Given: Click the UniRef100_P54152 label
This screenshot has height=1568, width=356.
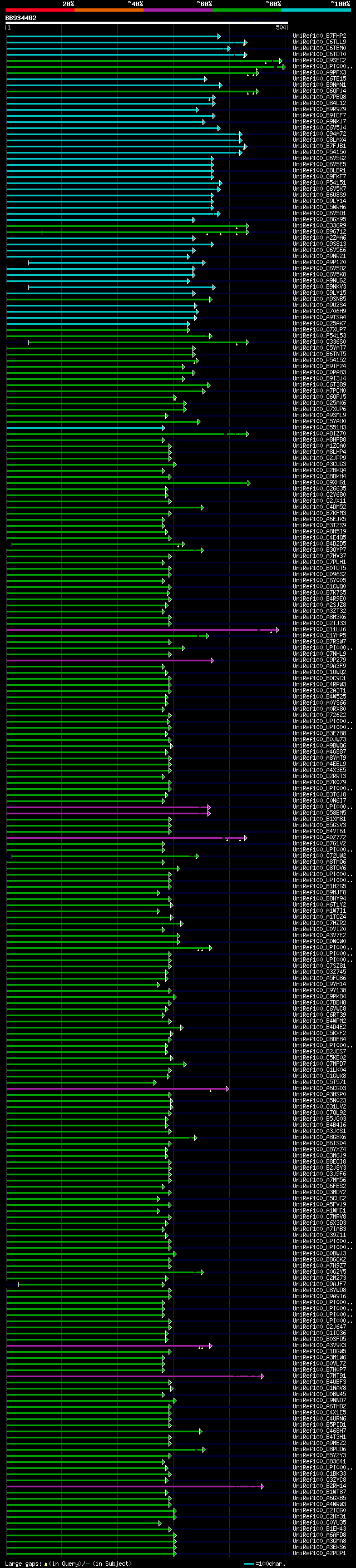Looking at the screenshot, I should click(319, 360).
